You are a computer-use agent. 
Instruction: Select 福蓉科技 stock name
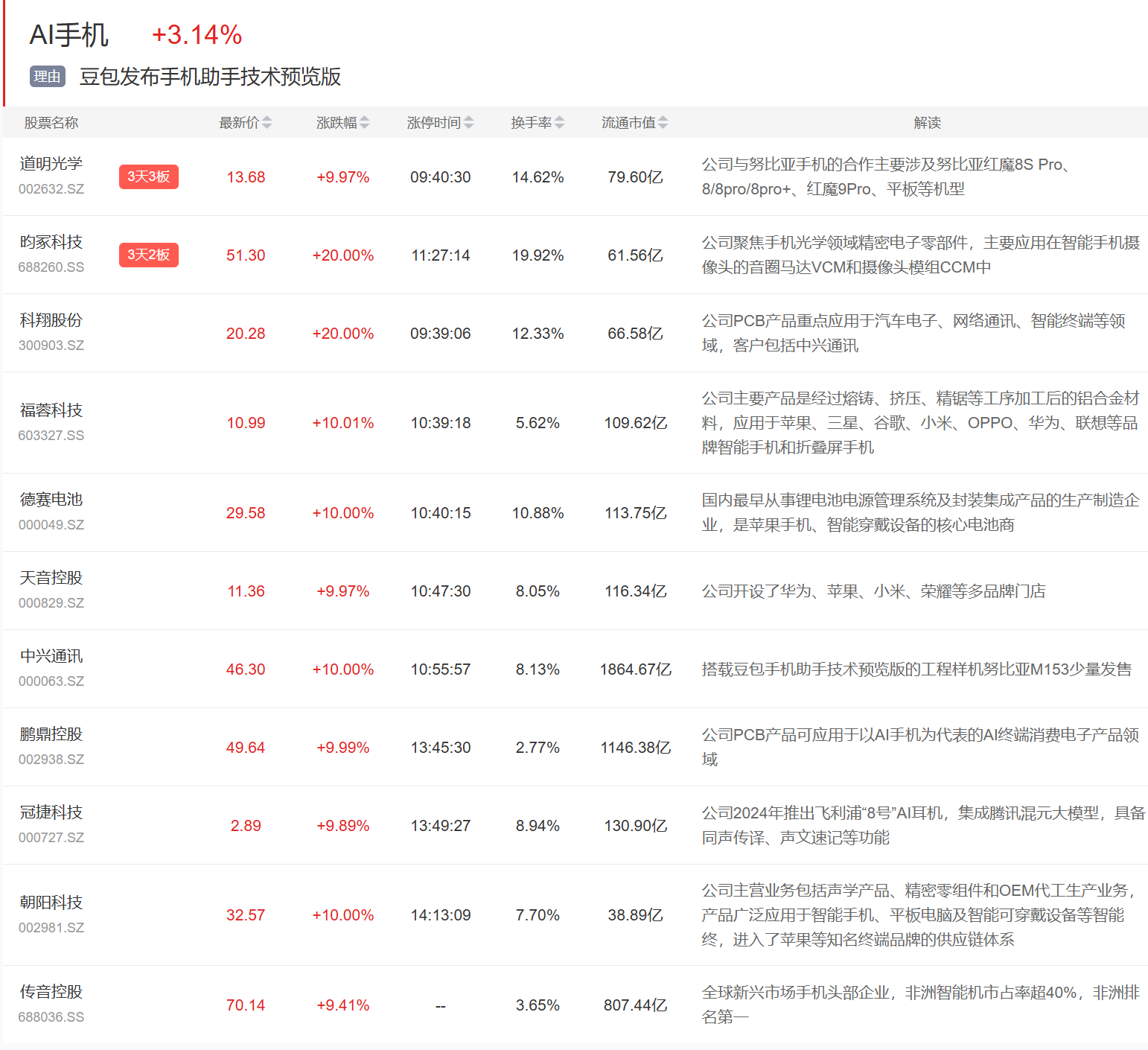pyautogui.click(x=51, y=410)
